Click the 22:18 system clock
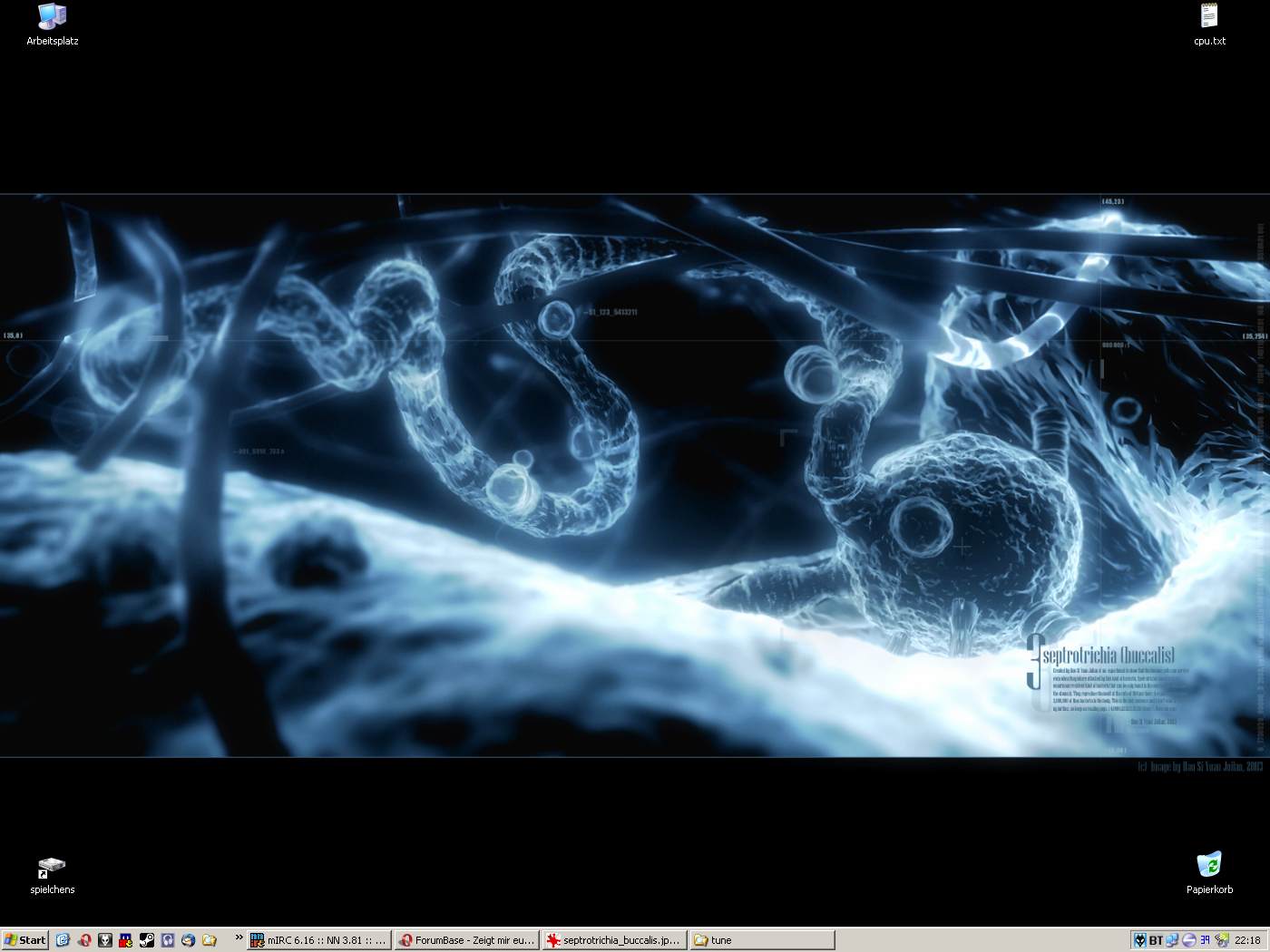 [1247, 940]
